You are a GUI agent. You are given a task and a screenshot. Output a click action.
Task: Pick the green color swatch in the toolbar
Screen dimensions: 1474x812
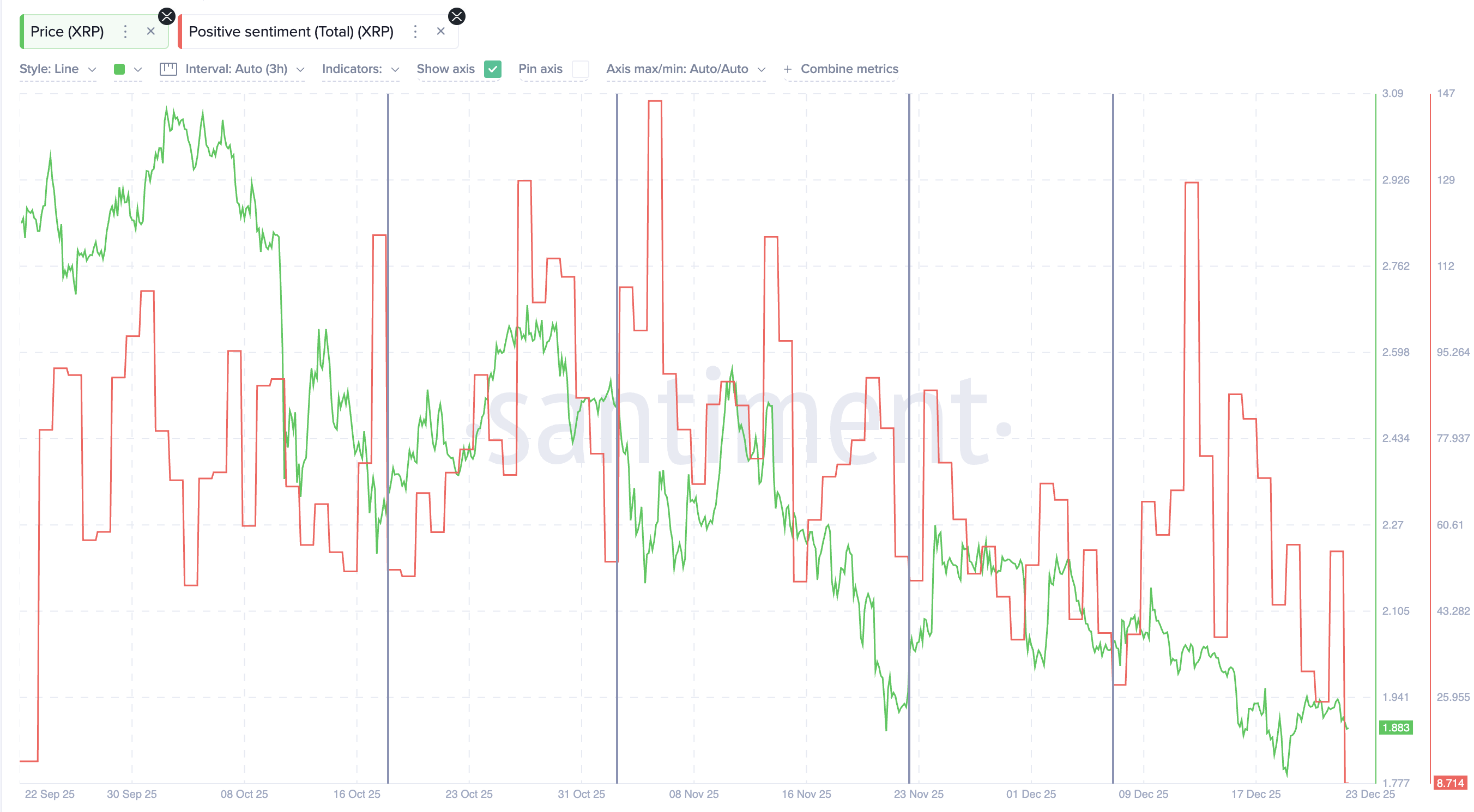(x=119, y=69)
